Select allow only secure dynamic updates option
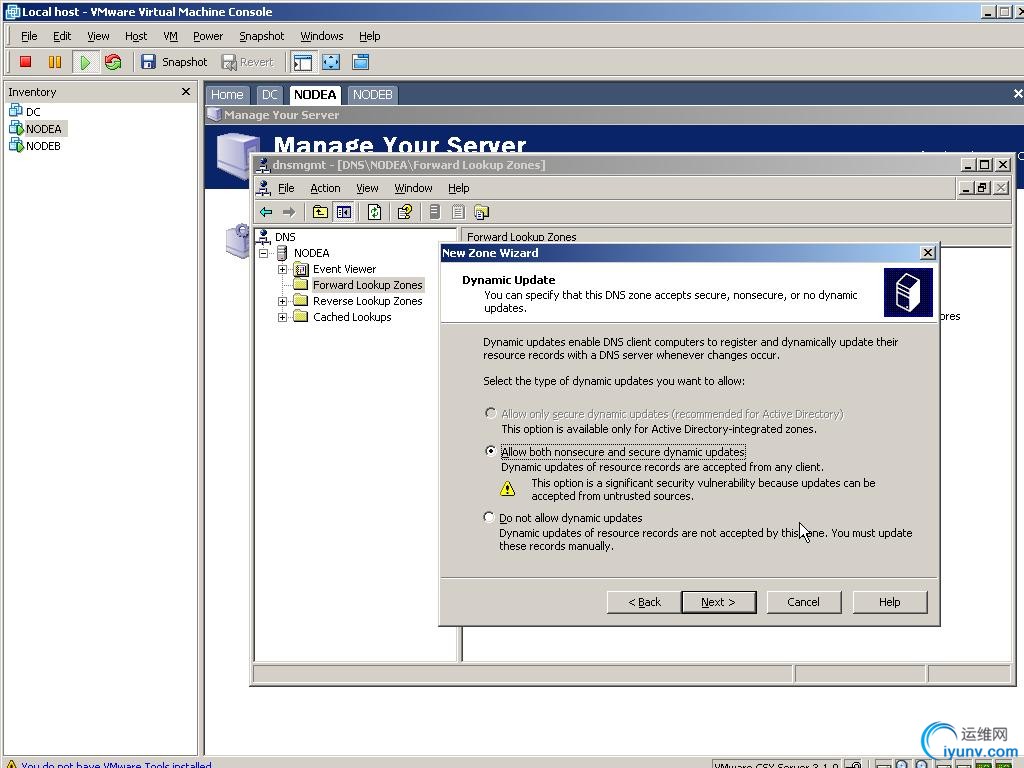Image resolution: width=1024 pixels, height=768 pixels. pyautogui.click(x=490, y=413)
